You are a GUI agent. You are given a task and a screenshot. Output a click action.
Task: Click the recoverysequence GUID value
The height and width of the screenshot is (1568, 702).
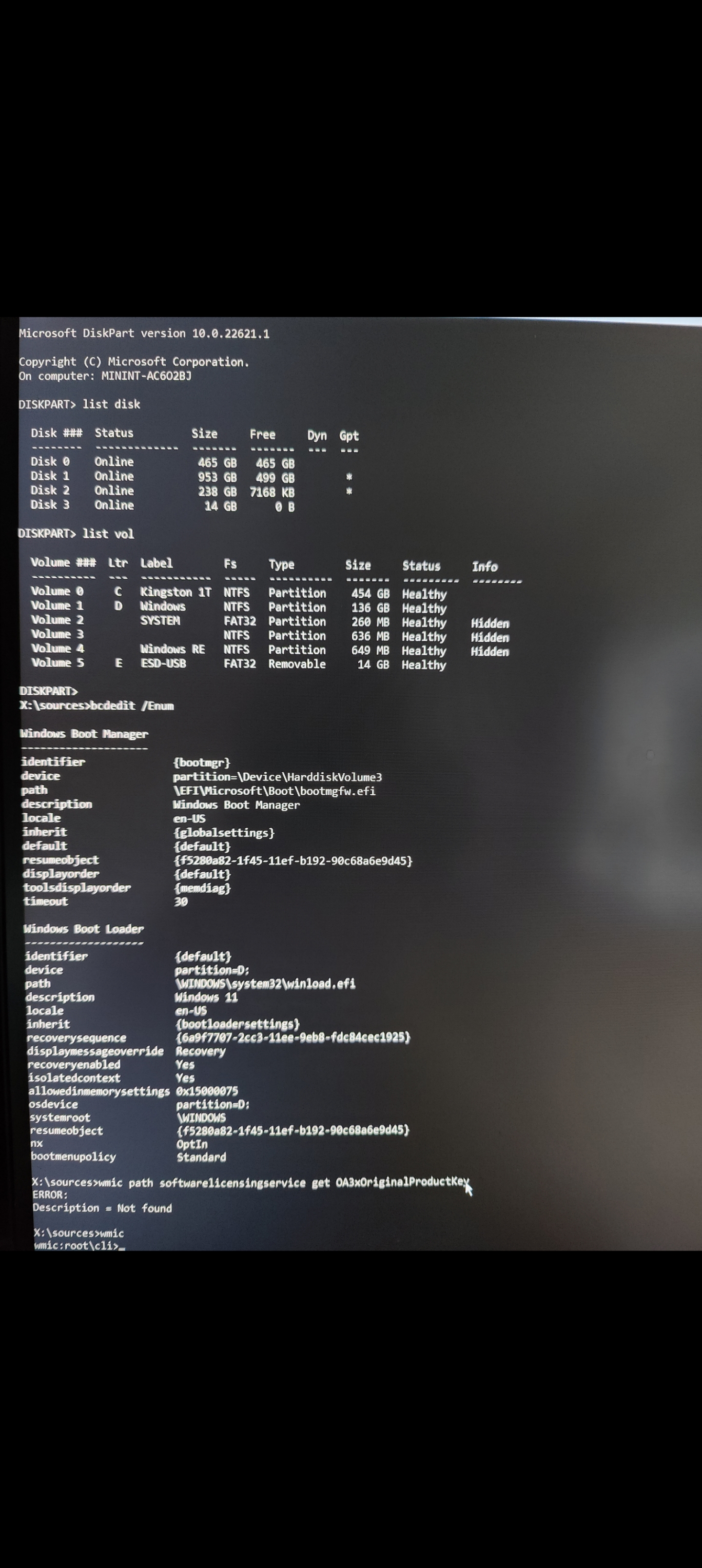click(x=293, y=1037)
